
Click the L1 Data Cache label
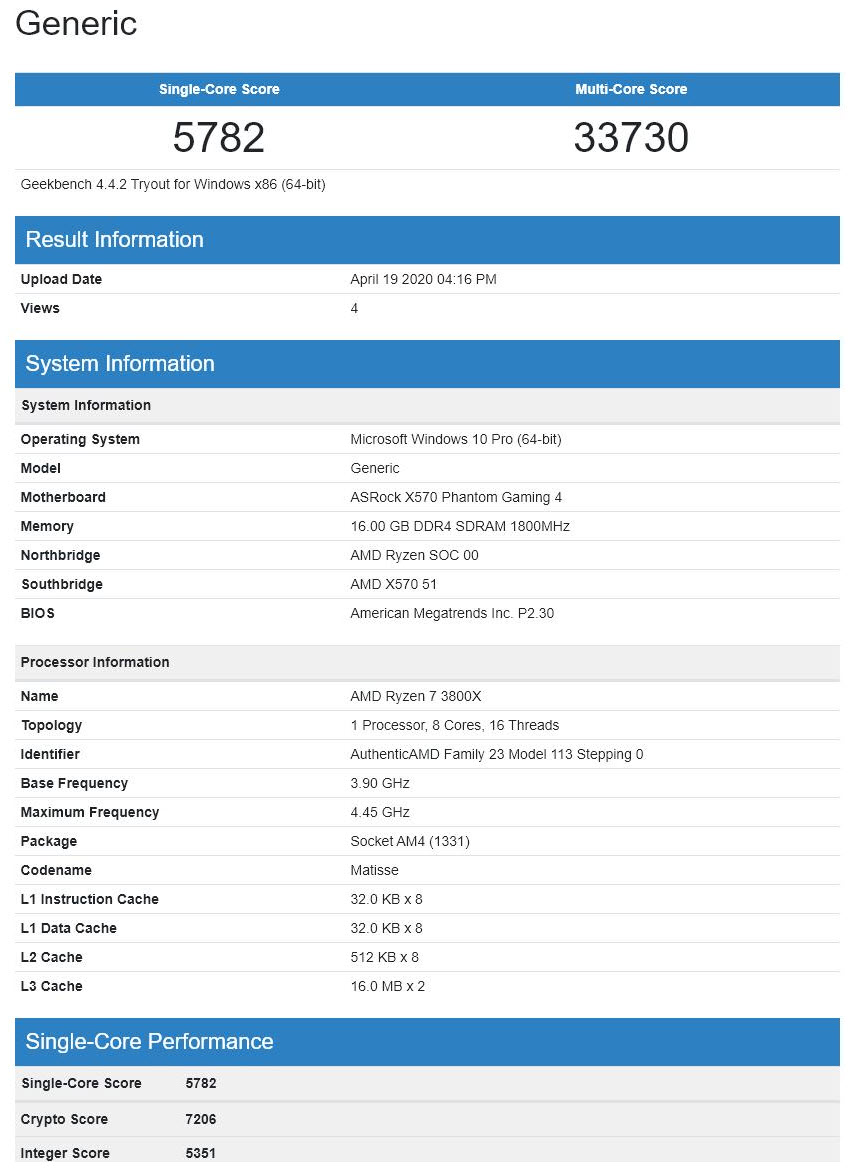click(69, 930)
